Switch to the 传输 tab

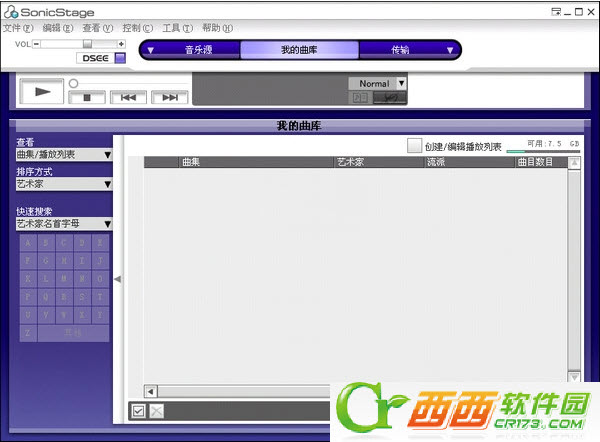tap(400, 50)
